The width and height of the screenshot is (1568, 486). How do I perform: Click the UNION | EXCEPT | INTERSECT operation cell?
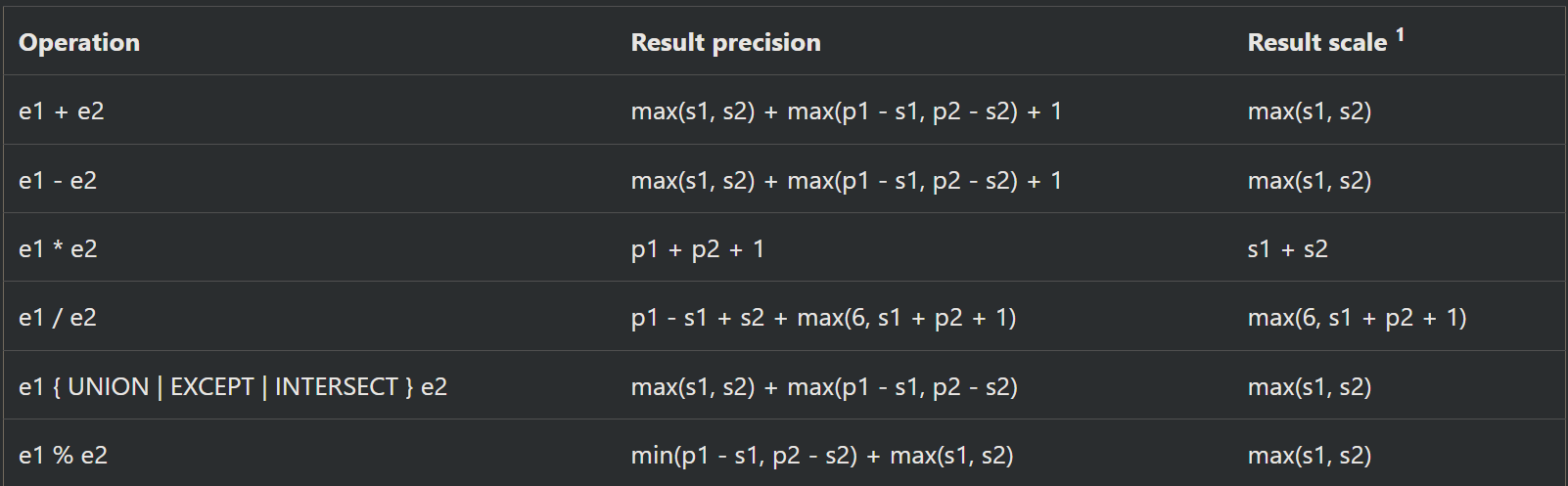[x=233, y=387]
